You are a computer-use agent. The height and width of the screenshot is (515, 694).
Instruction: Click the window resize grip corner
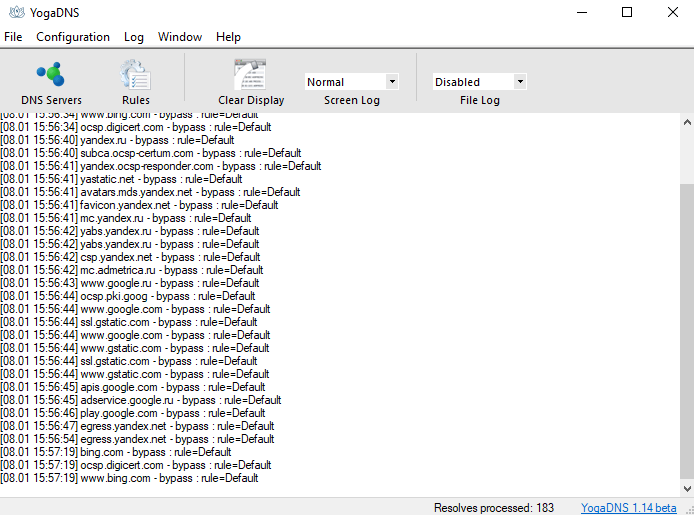coord(689,510)
